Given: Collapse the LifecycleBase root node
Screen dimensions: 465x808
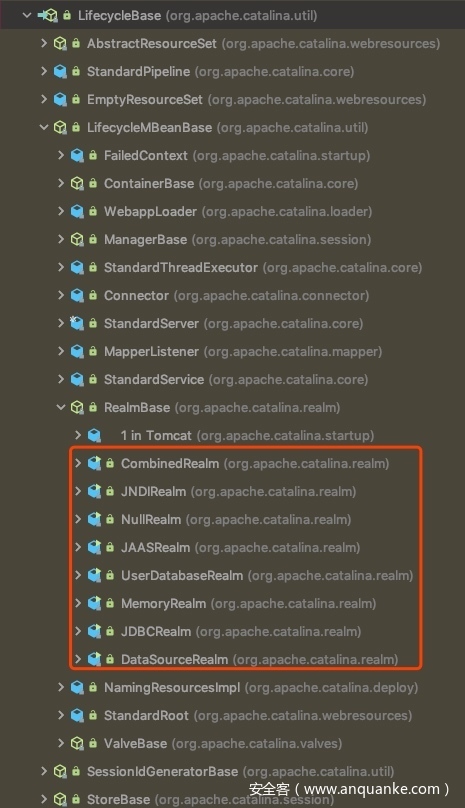Looking at the screenshot, I should 27,15.
